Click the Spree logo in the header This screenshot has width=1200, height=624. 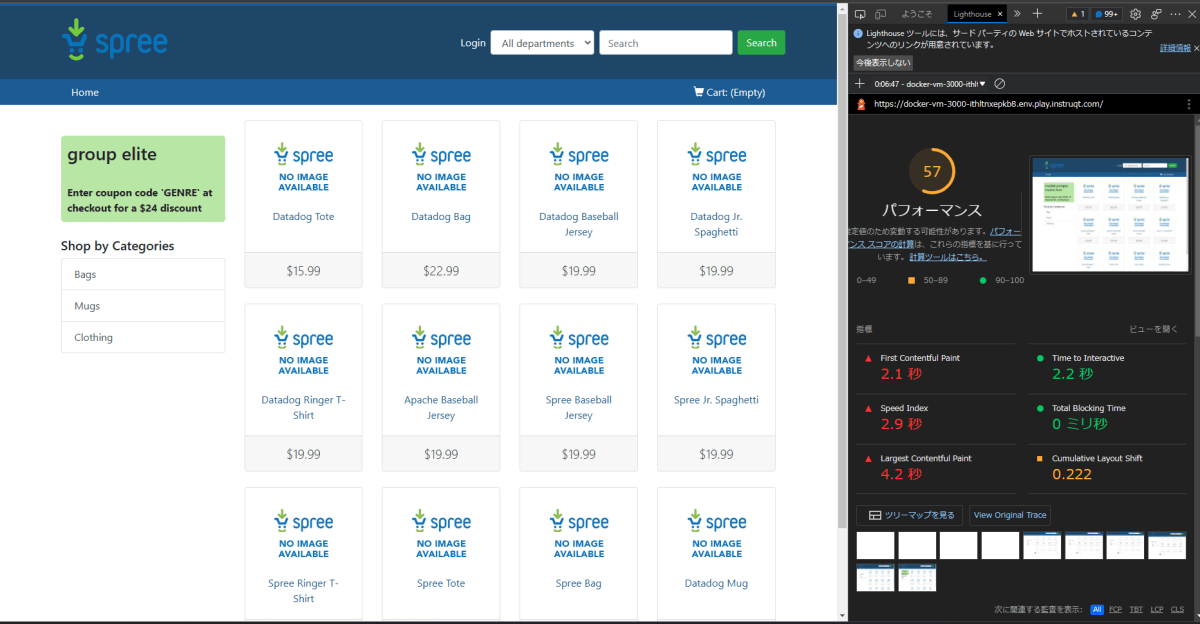[x=114, y=41]
